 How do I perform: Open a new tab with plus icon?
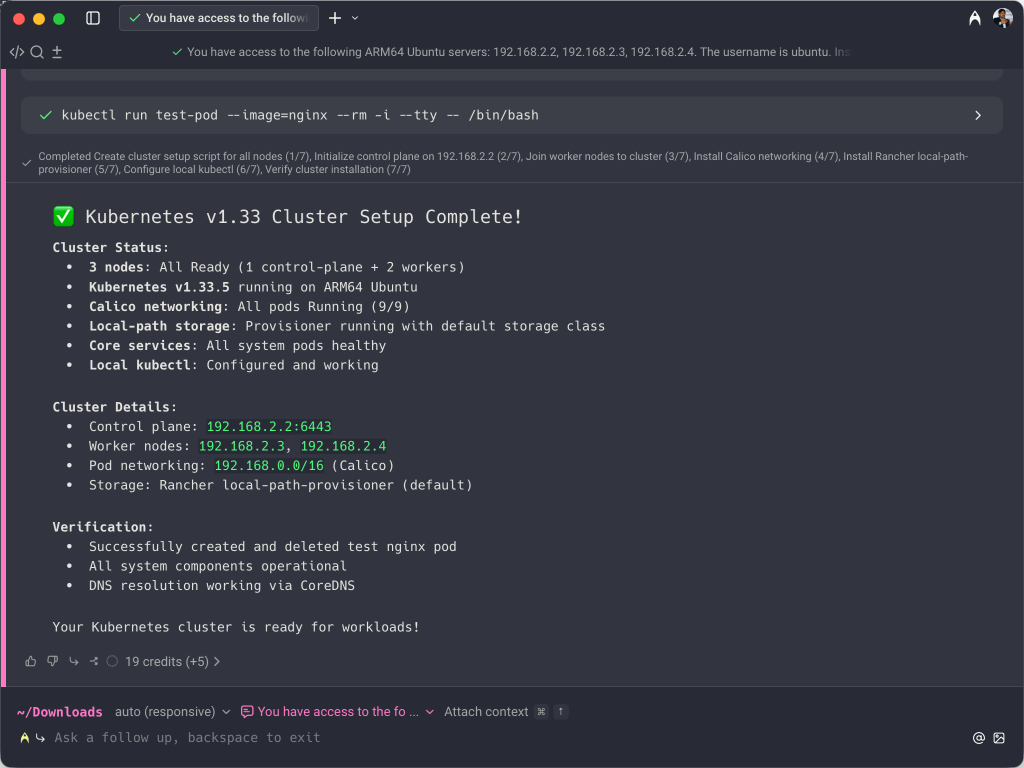335,18
